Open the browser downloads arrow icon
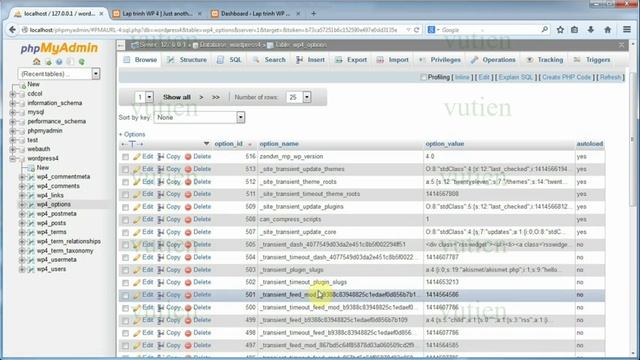This screenshot has width=640, height=360. click(x=591, y=30)
